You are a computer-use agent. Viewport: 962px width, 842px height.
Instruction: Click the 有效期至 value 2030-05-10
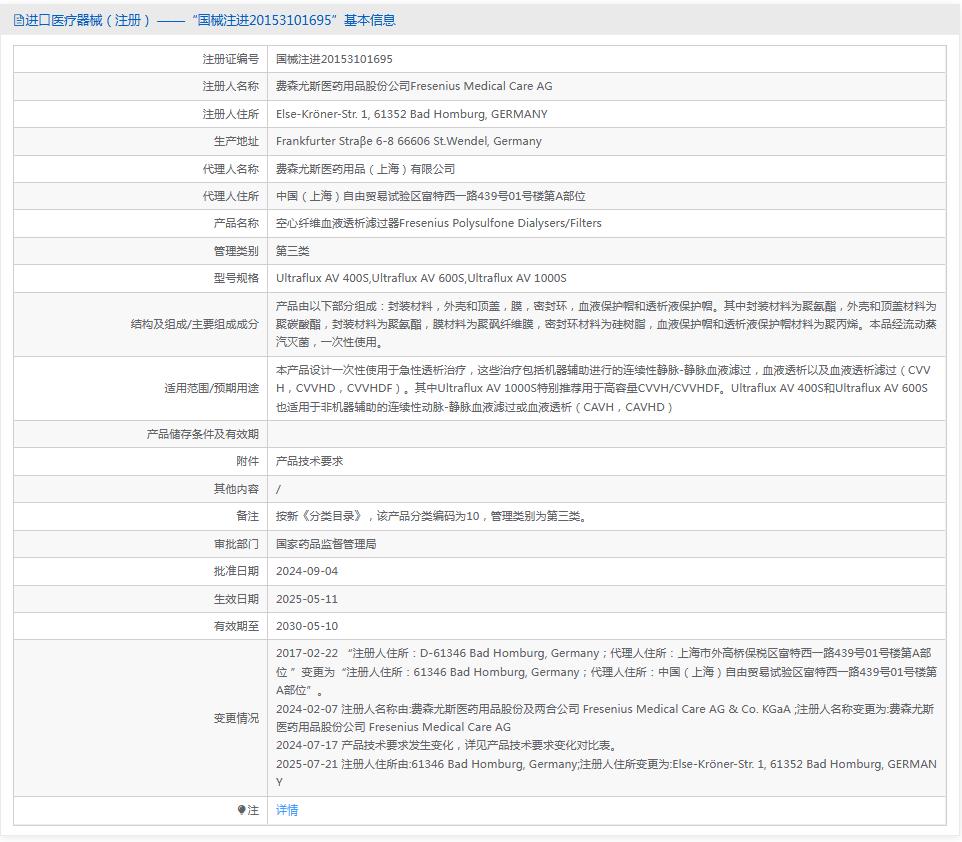[308, 626]
